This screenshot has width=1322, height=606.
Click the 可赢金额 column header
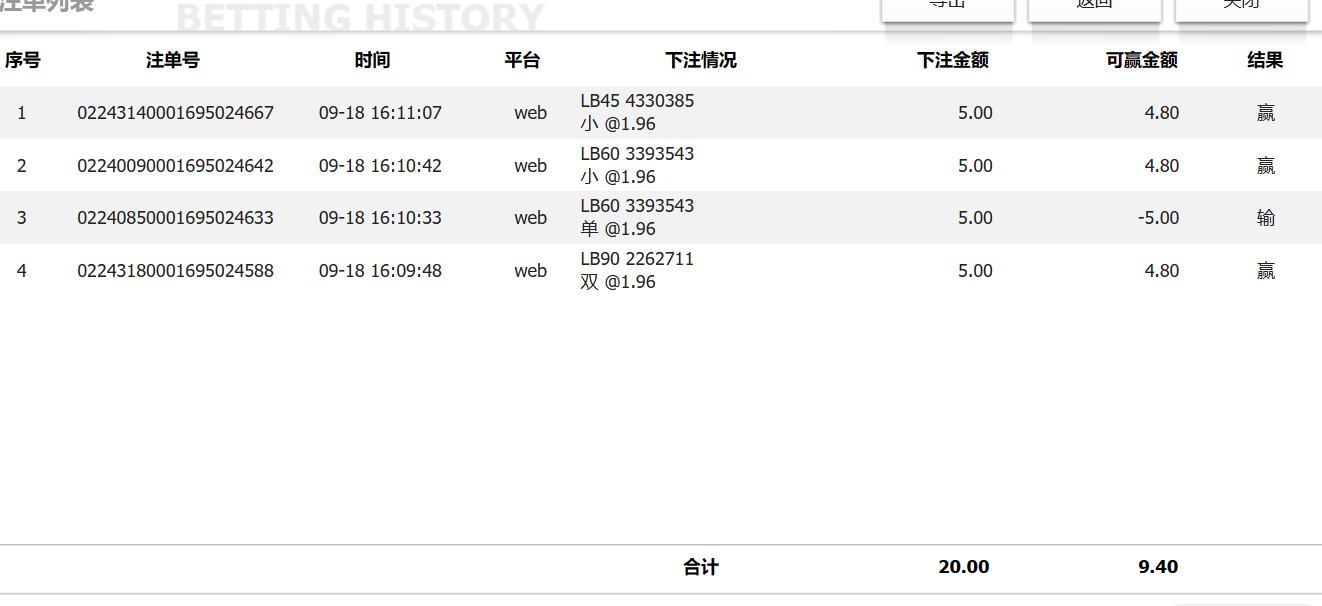pyautogui.click(x=1142, y=60)
